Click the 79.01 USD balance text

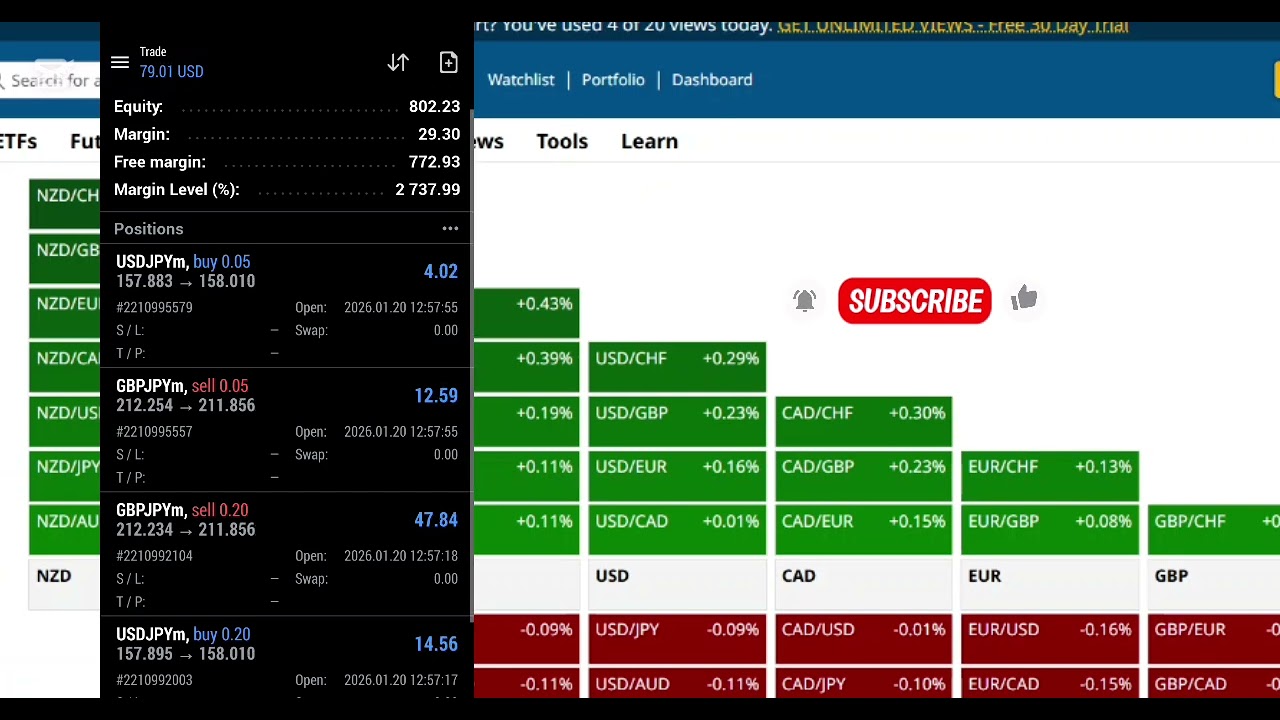(171, 72)
